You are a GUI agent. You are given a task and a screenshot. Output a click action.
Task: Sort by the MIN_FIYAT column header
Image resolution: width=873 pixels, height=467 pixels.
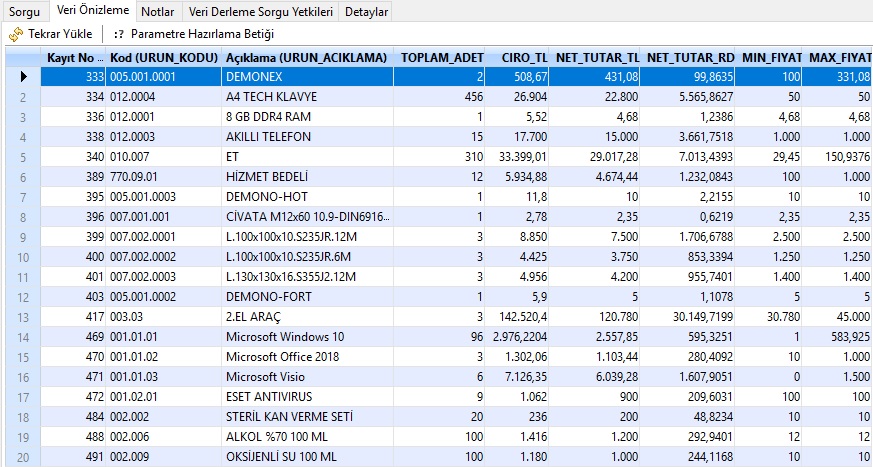coord(773,58)
